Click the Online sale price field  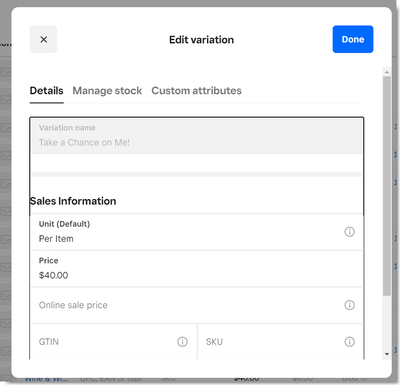[x=196, y=305]
